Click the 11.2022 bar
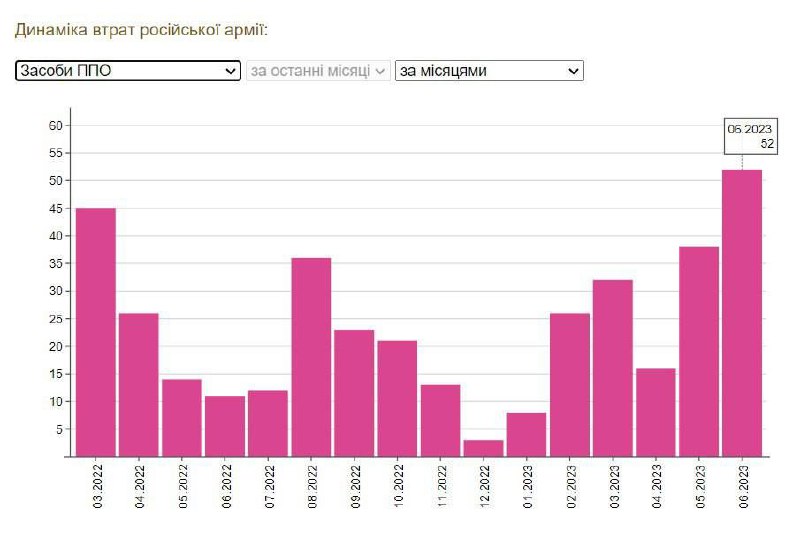800x539 pixels. [440, 420]
